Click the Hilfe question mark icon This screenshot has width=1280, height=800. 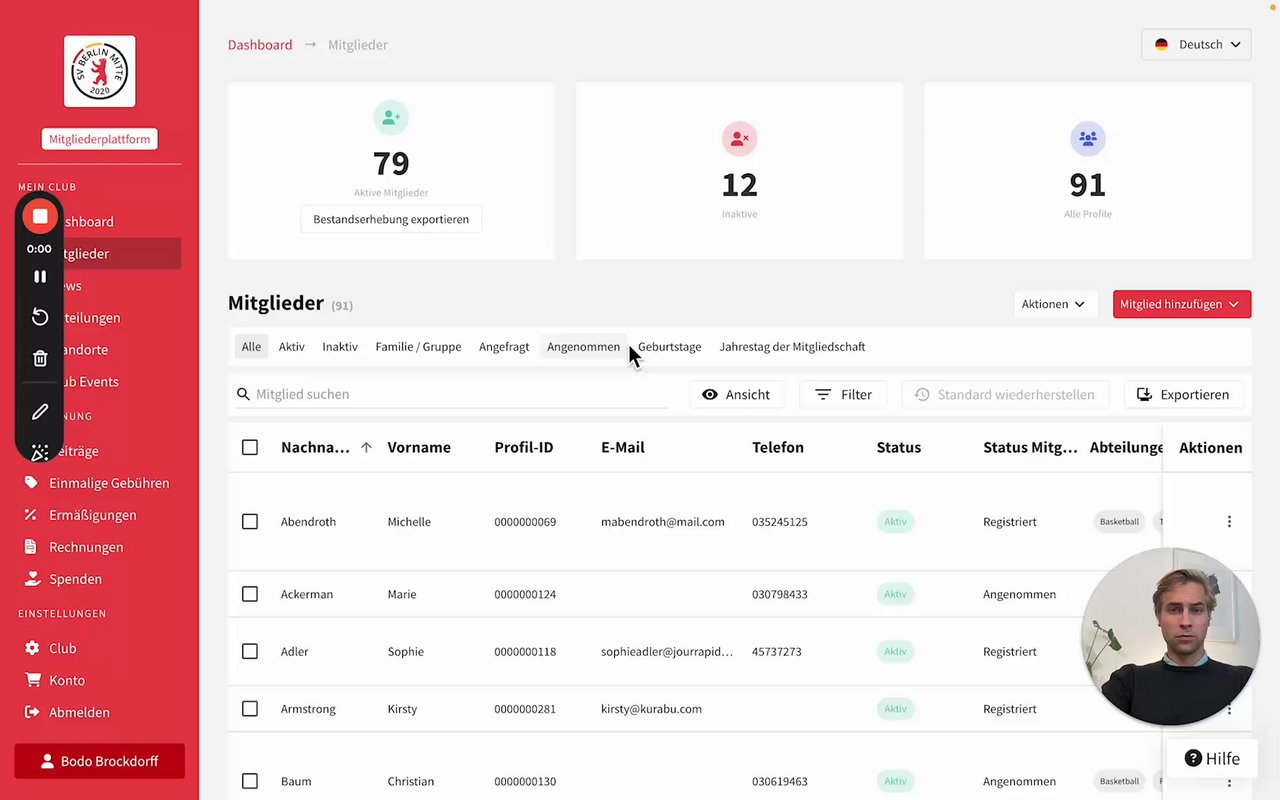pyautogui.click(x=1193, y=759)
